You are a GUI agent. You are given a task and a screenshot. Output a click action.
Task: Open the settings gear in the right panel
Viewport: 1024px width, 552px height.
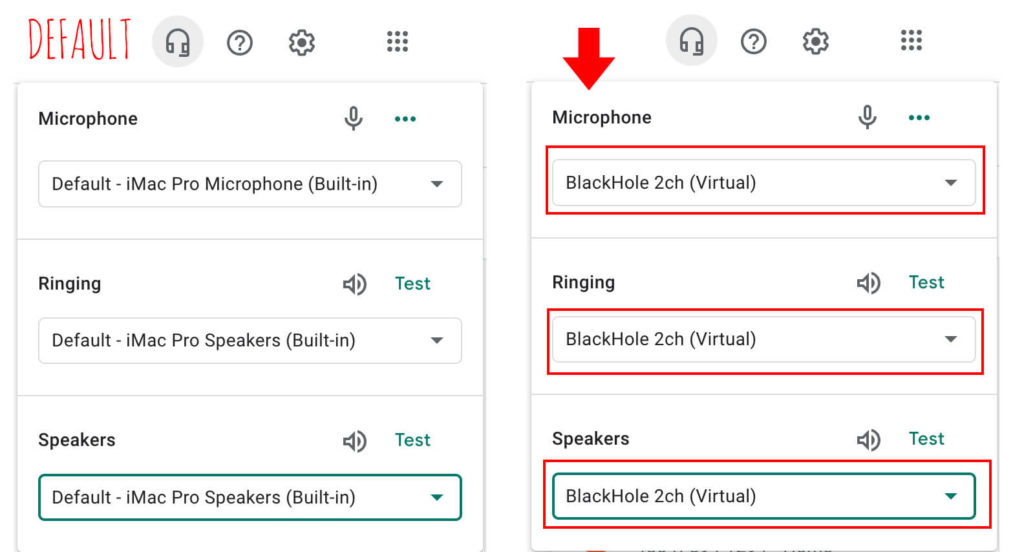pos(816,42)
